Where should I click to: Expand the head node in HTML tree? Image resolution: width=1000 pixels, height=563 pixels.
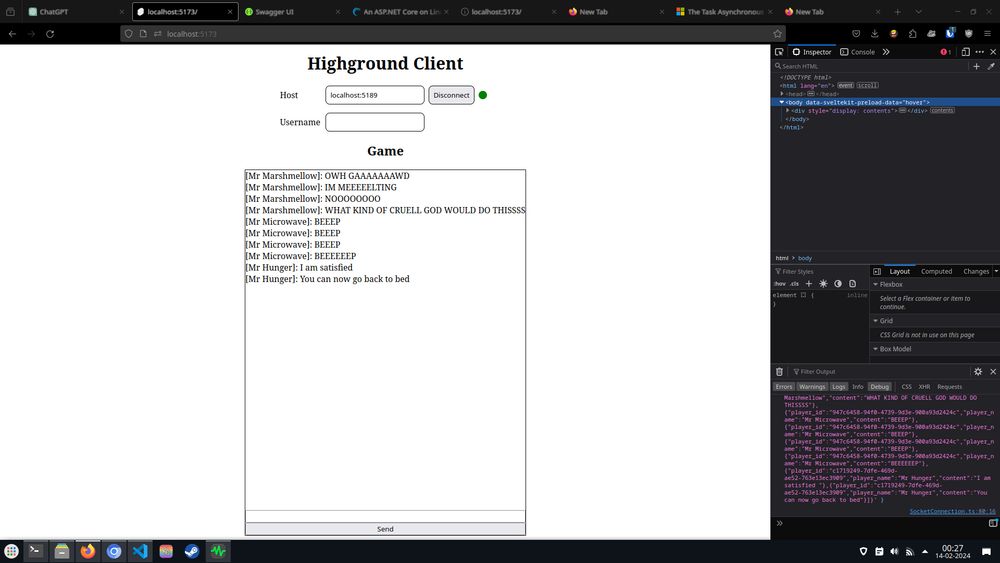click(782, 94)
